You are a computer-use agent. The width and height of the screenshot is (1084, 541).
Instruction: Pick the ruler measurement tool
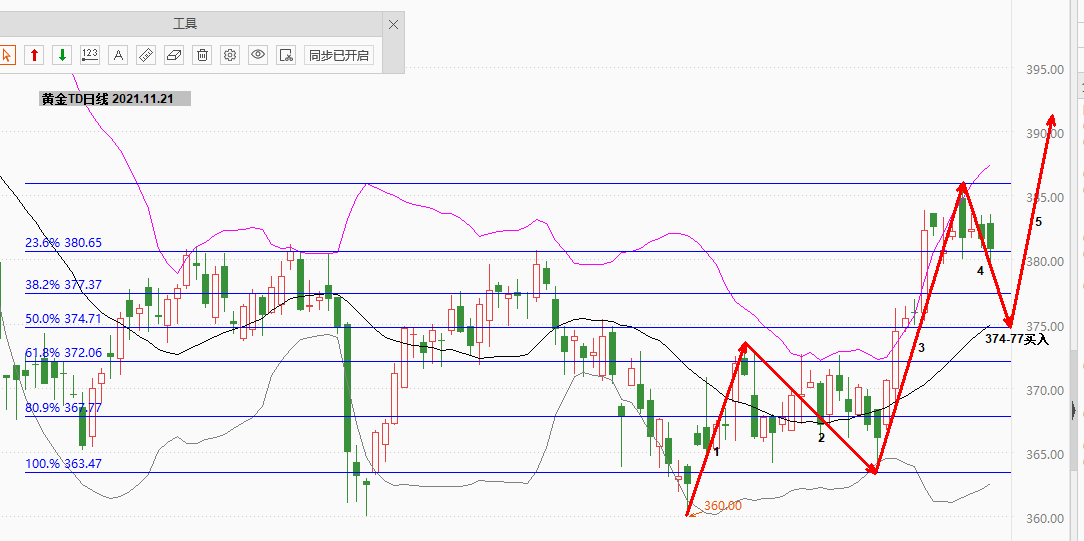[x=146, y=55]
